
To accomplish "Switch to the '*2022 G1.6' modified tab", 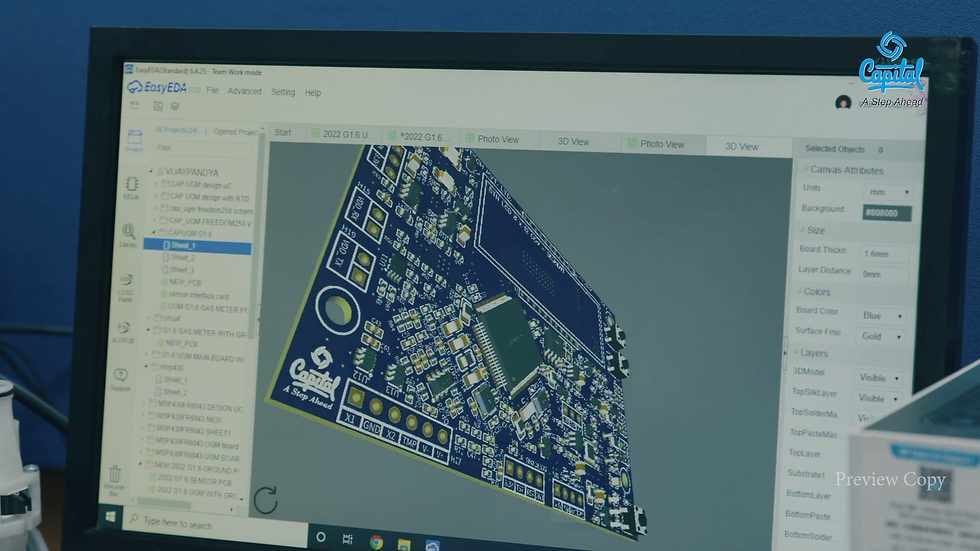I will pyautogui.click(x=419, y=136).
